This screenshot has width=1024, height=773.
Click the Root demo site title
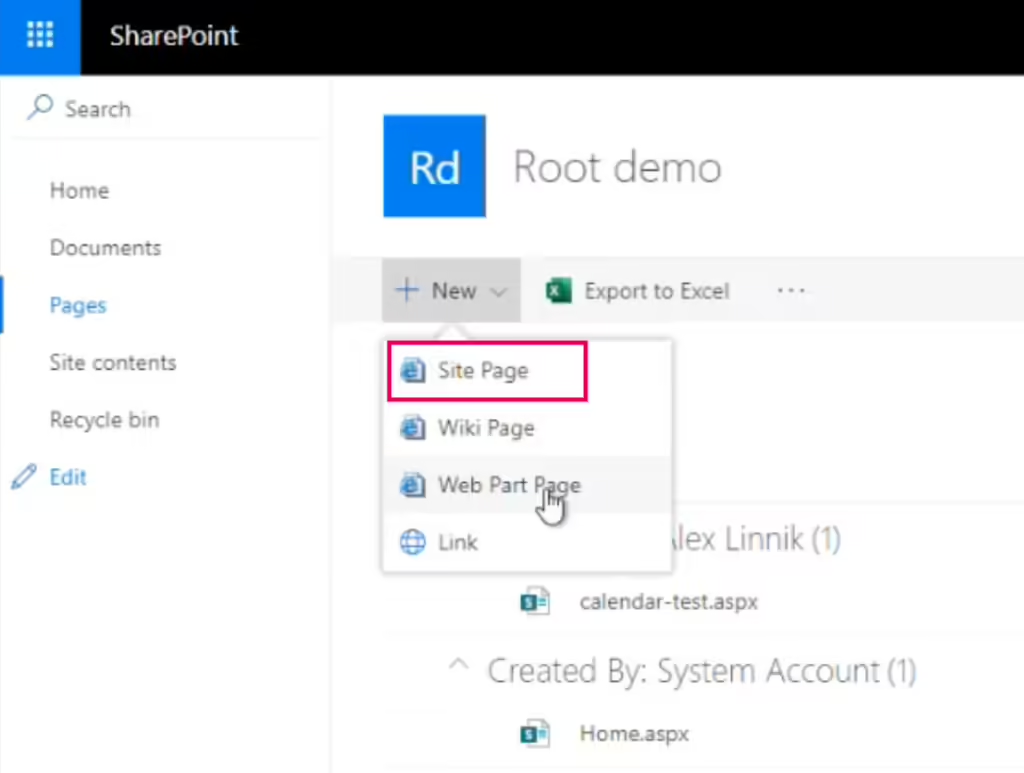point(617,167)
